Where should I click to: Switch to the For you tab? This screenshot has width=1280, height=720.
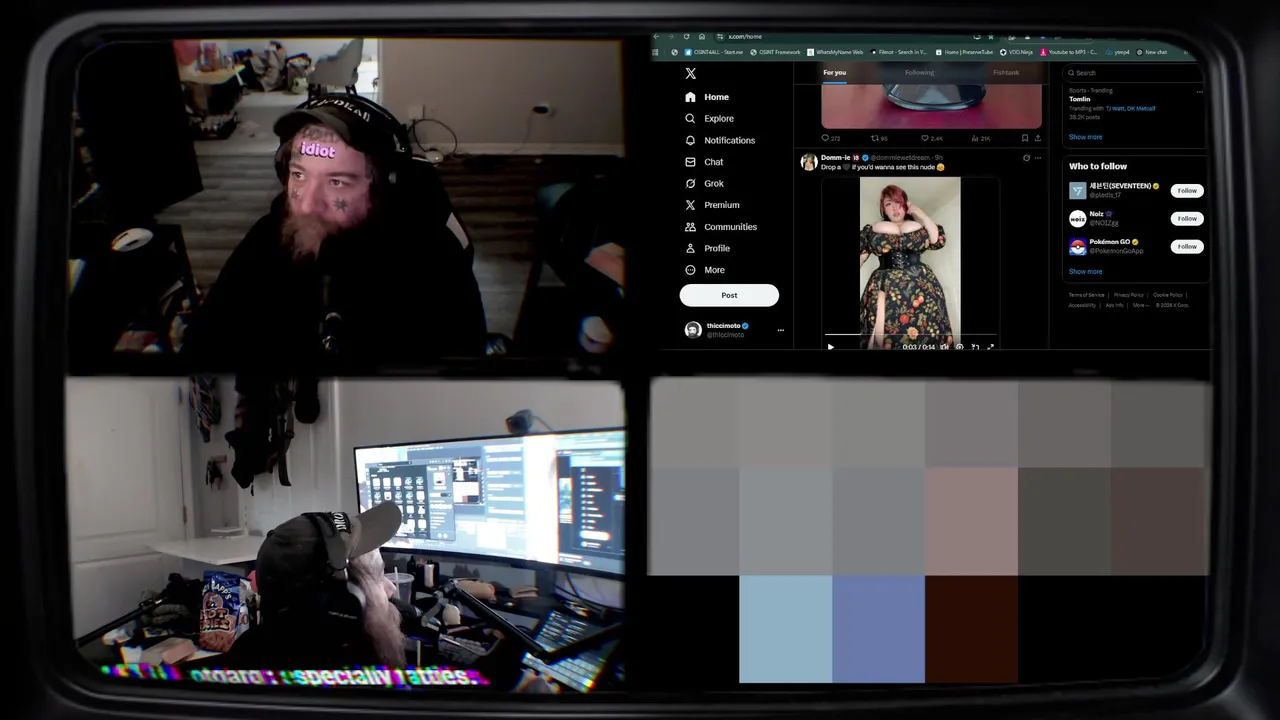coord(834,72)
